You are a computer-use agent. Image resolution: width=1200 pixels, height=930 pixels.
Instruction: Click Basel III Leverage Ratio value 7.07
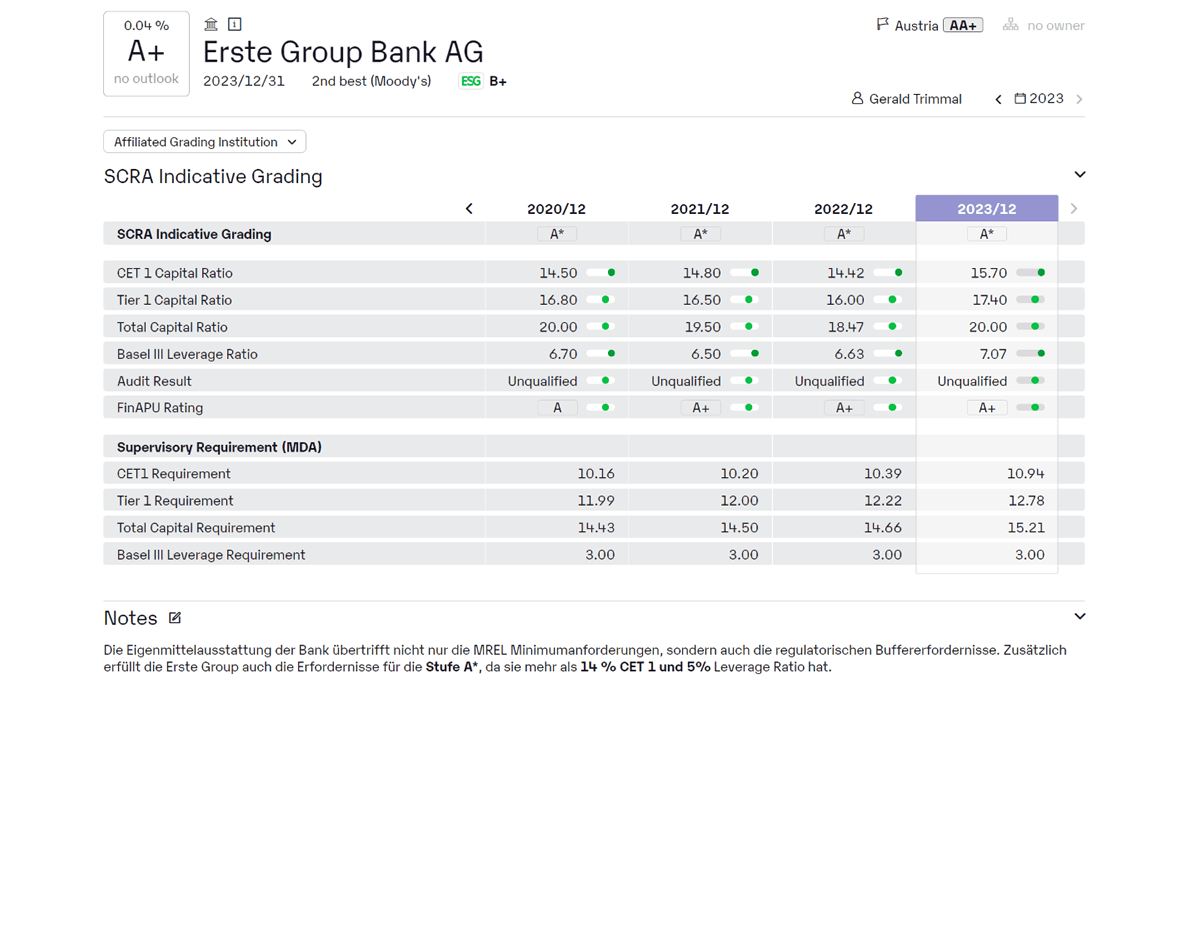coord(993,354)
